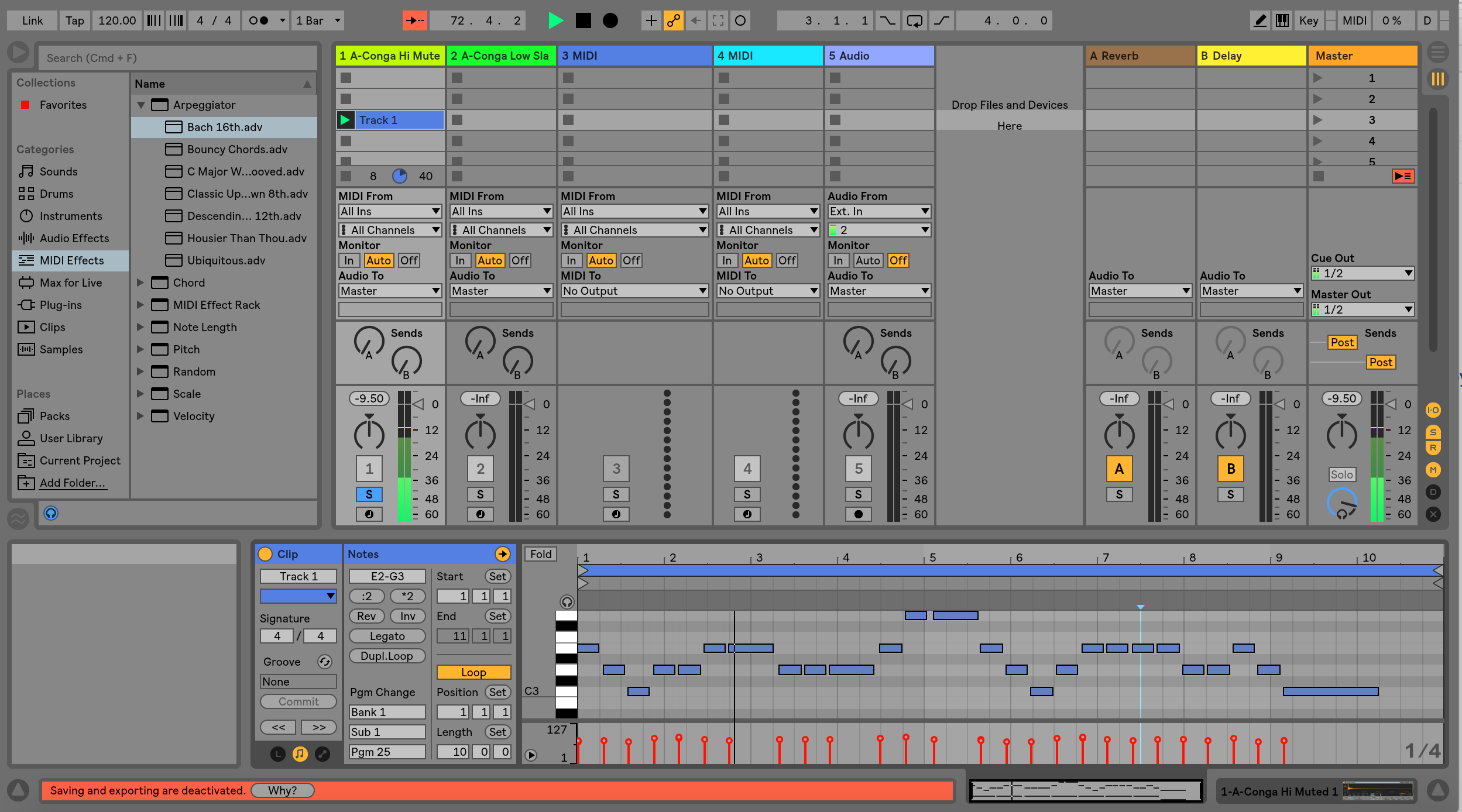Toggle the Crossfader section show button

(1433, 514)
